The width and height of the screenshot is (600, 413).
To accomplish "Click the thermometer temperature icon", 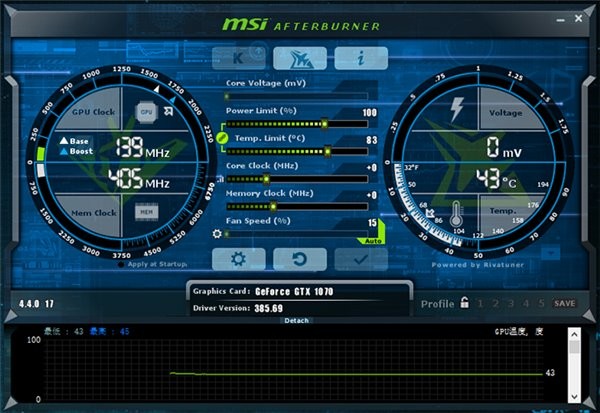I will click(456, 214).
